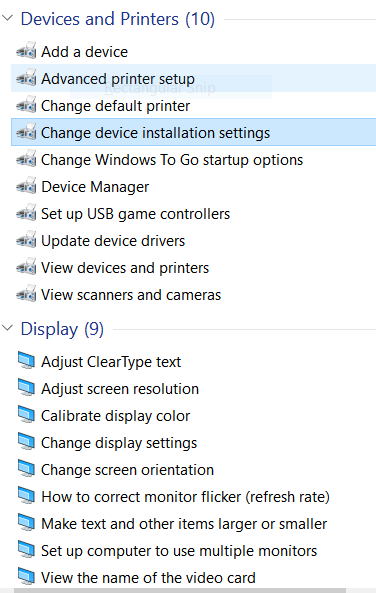The image size is (376, 593).
Task: Open Make text and other items larger or smaller
Action: pyautogui.click(x=184, y=524)
